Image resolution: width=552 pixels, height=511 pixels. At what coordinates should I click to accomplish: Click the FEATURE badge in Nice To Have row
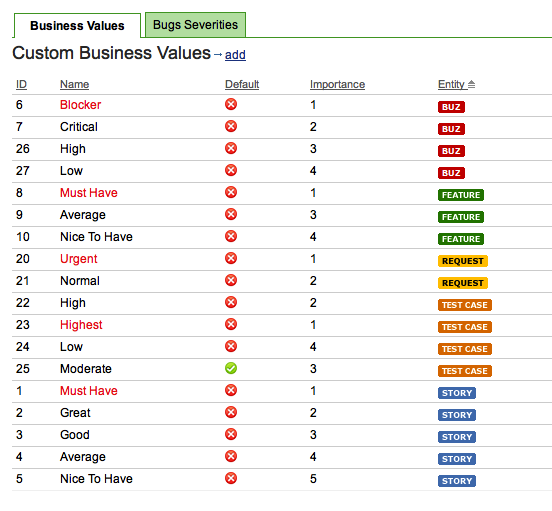460,239
